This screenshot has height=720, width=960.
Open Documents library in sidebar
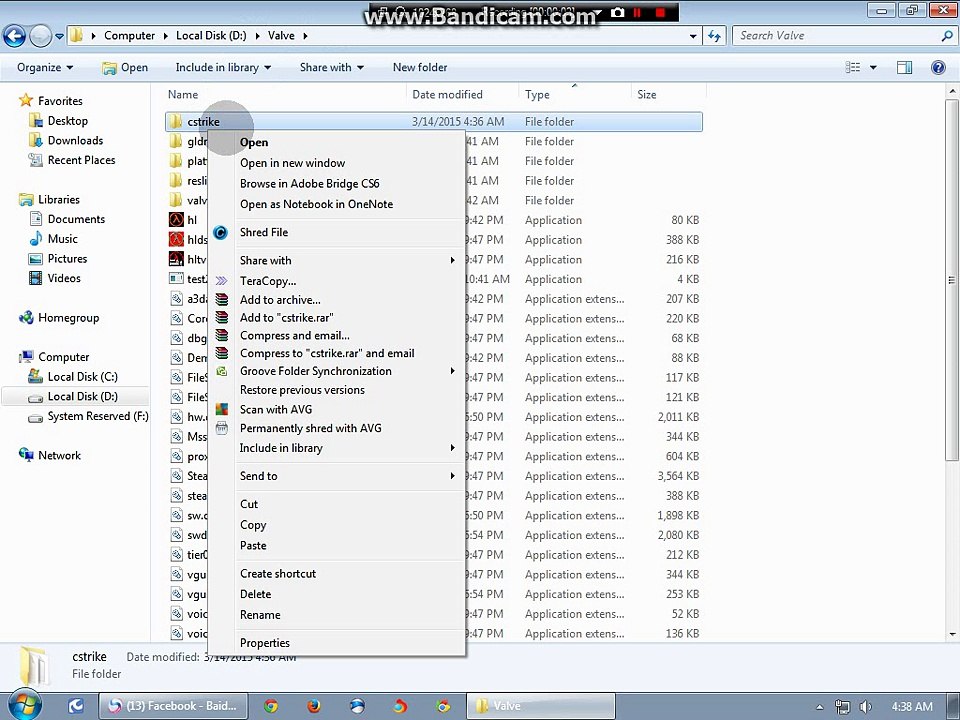click(x=76, y=219)
